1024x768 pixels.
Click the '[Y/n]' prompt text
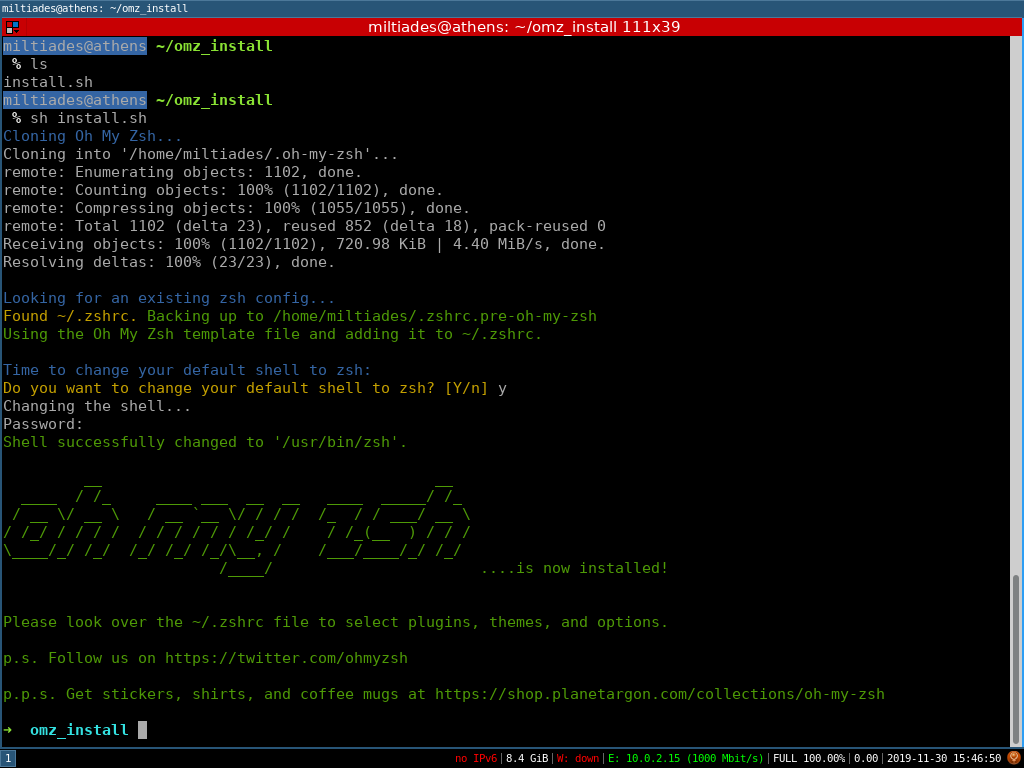466,389
